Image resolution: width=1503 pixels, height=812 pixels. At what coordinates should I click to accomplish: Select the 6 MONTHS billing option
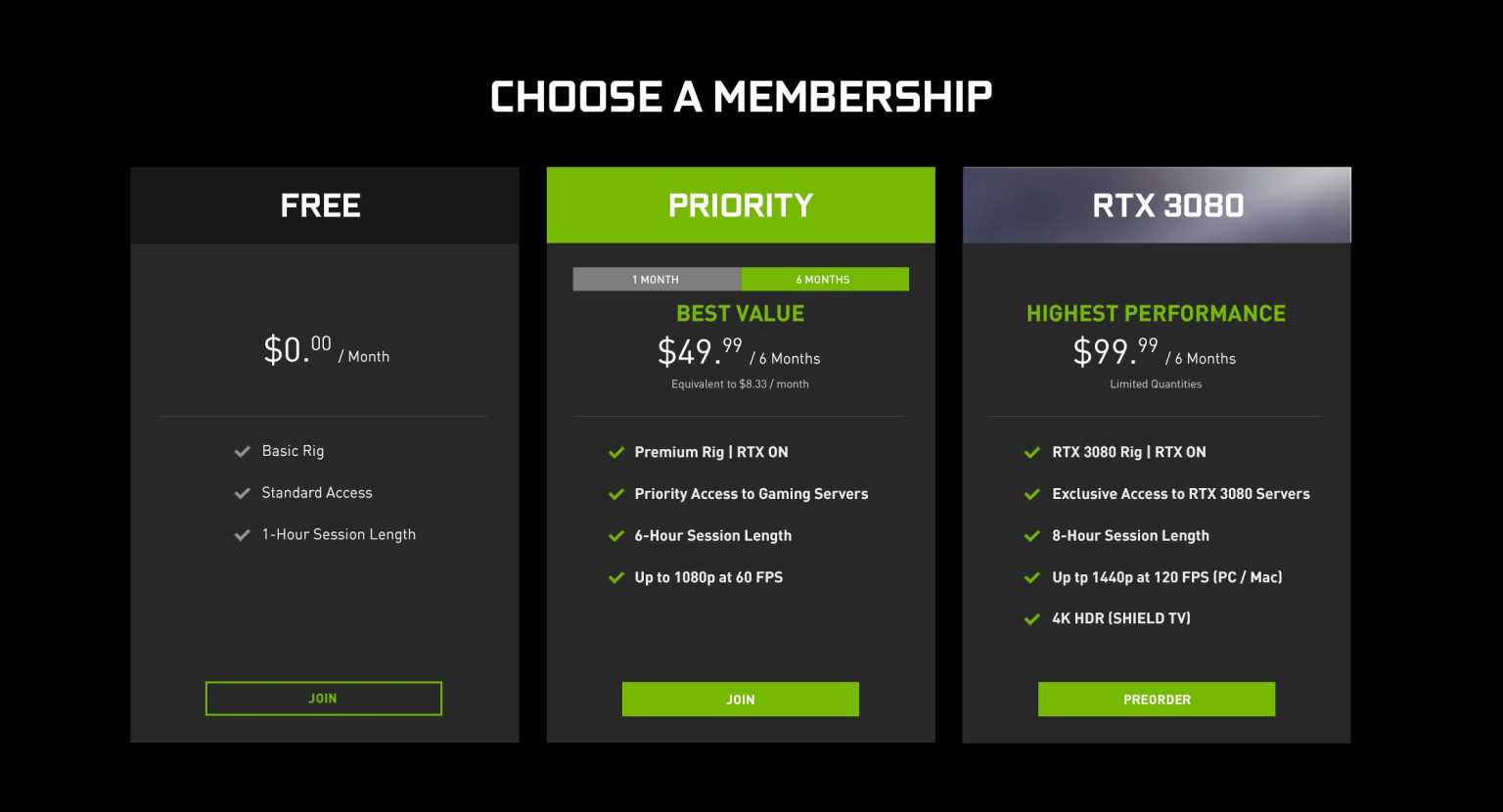click(x=825, y=279)
